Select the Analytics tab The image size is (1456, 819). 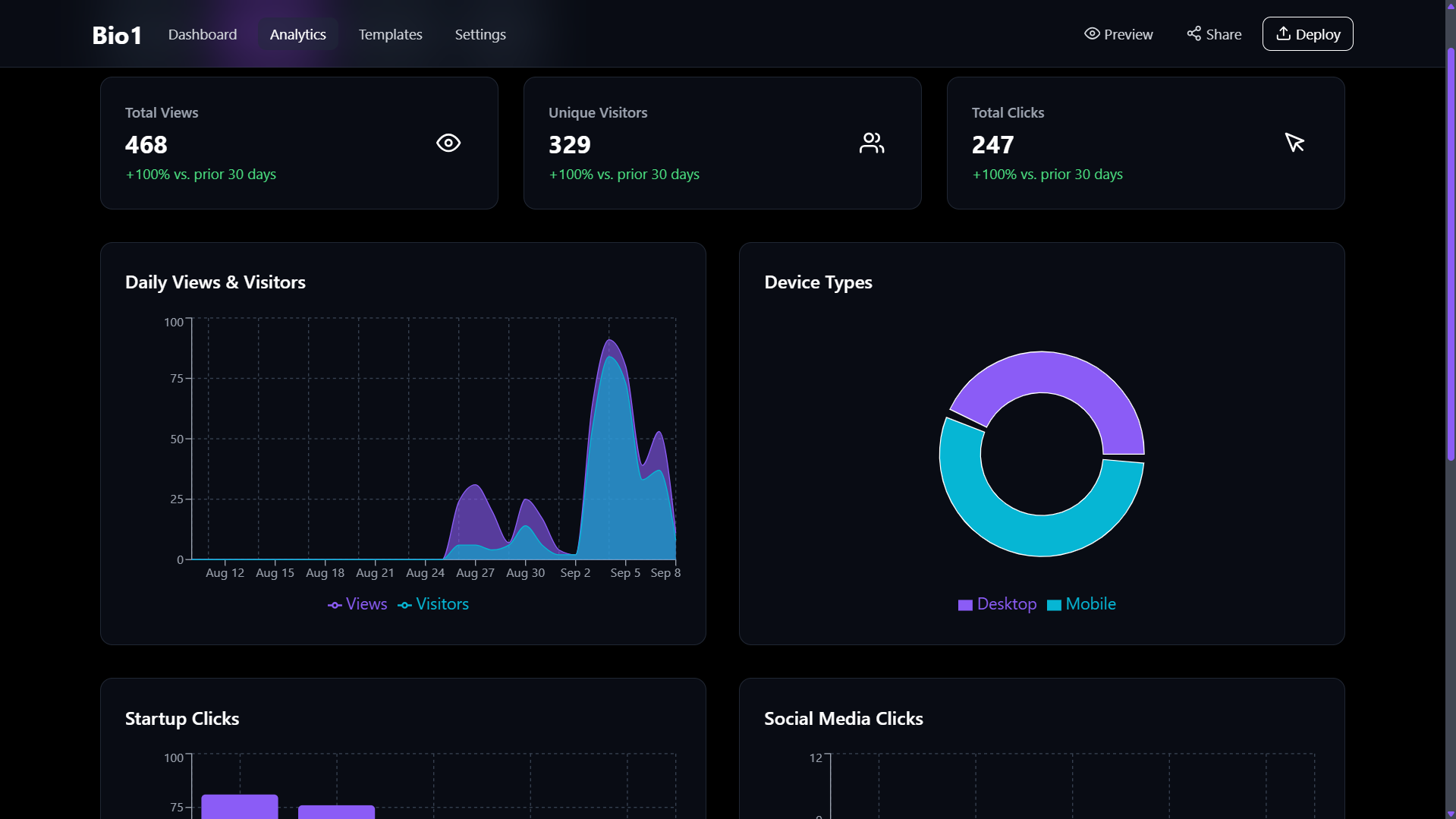(297, 34)
